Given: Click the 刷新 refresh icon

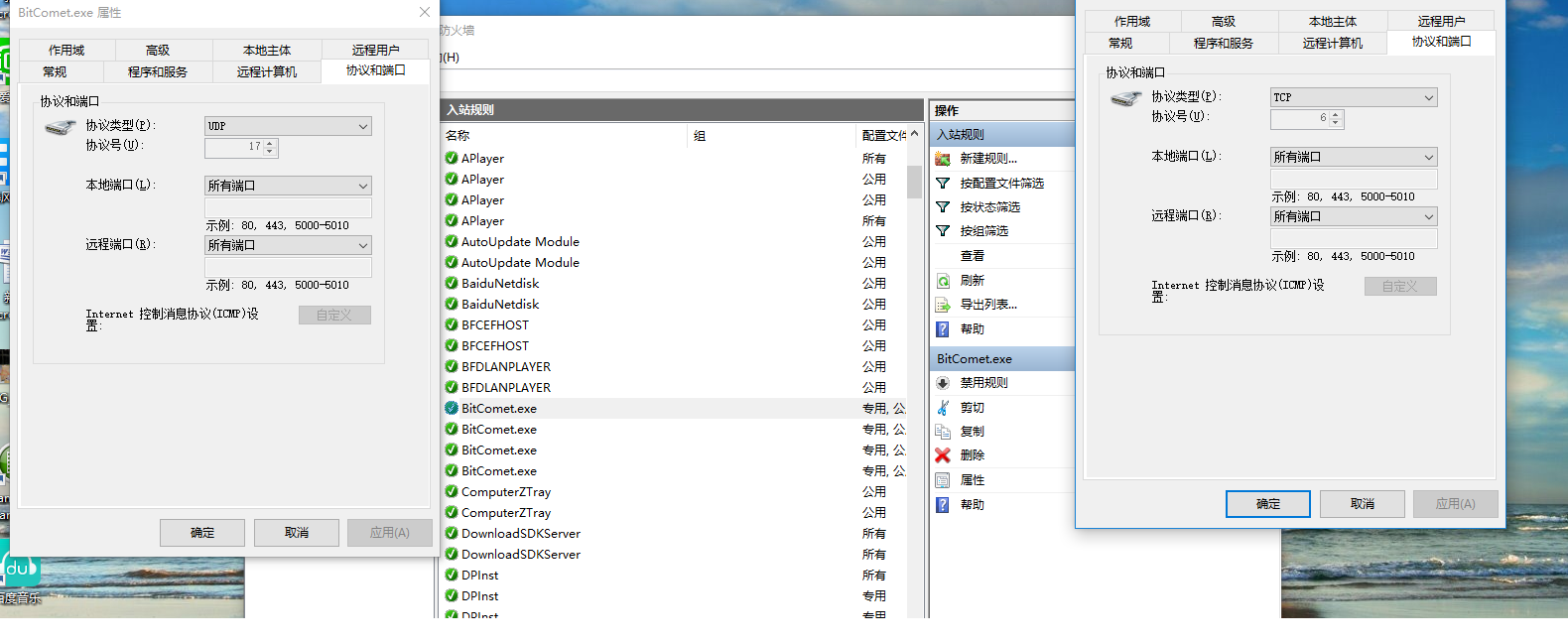Looking at the screenshot, I should [x=943, y=281].
